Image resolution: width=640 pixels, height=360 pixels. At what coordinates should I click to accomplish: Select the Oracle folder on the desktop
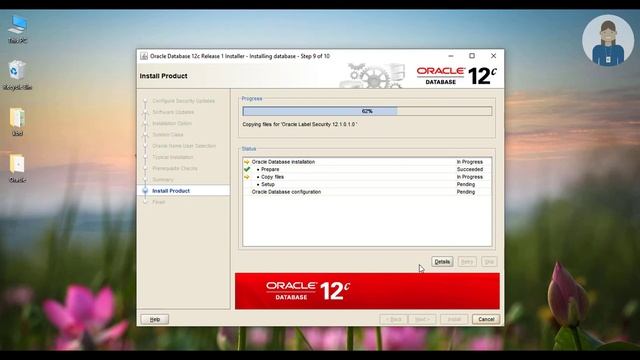(x=18, y=168)
